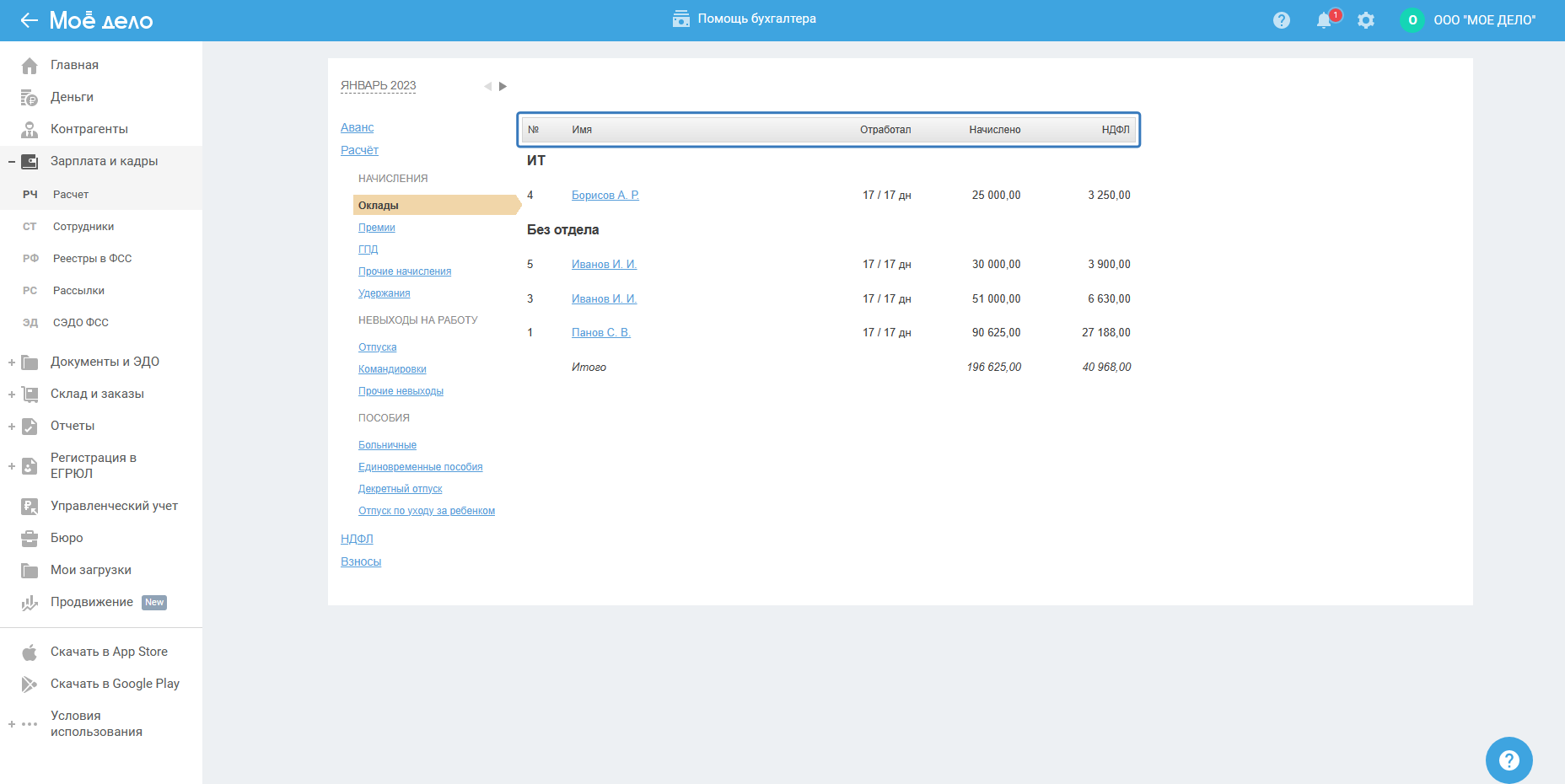Open Деньги section icon in sidebar
1565x784 pixels.
[30, 98]
